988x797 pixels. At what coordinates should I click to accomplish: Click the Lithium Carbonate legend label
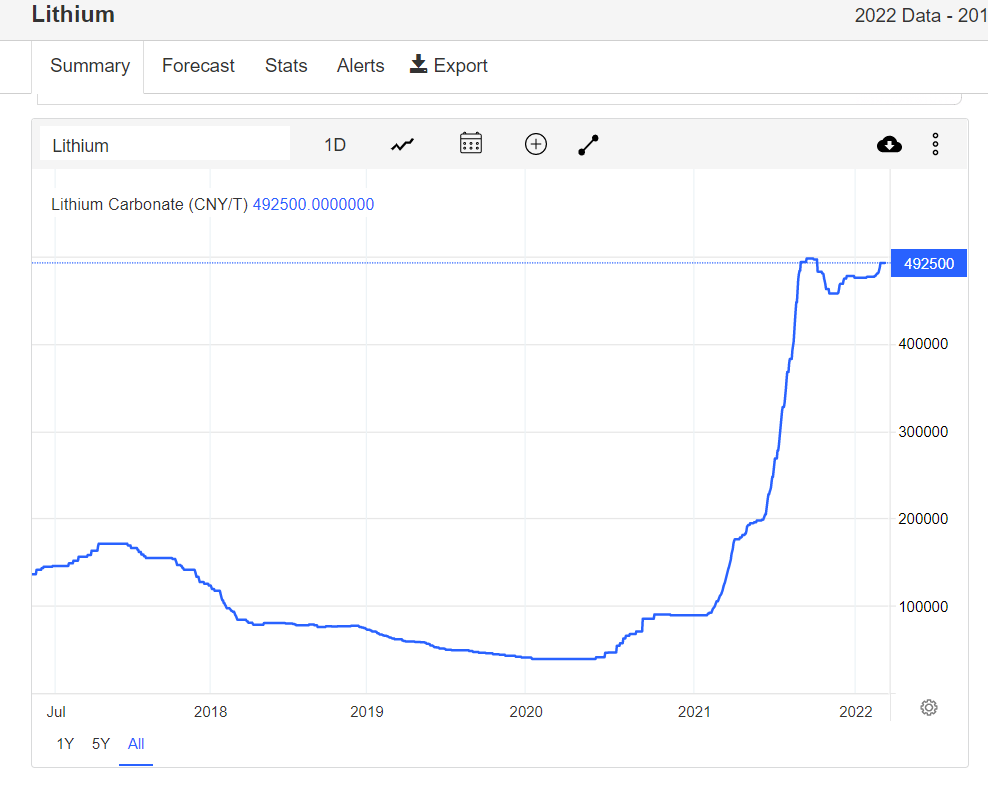(x=149, y=204)
